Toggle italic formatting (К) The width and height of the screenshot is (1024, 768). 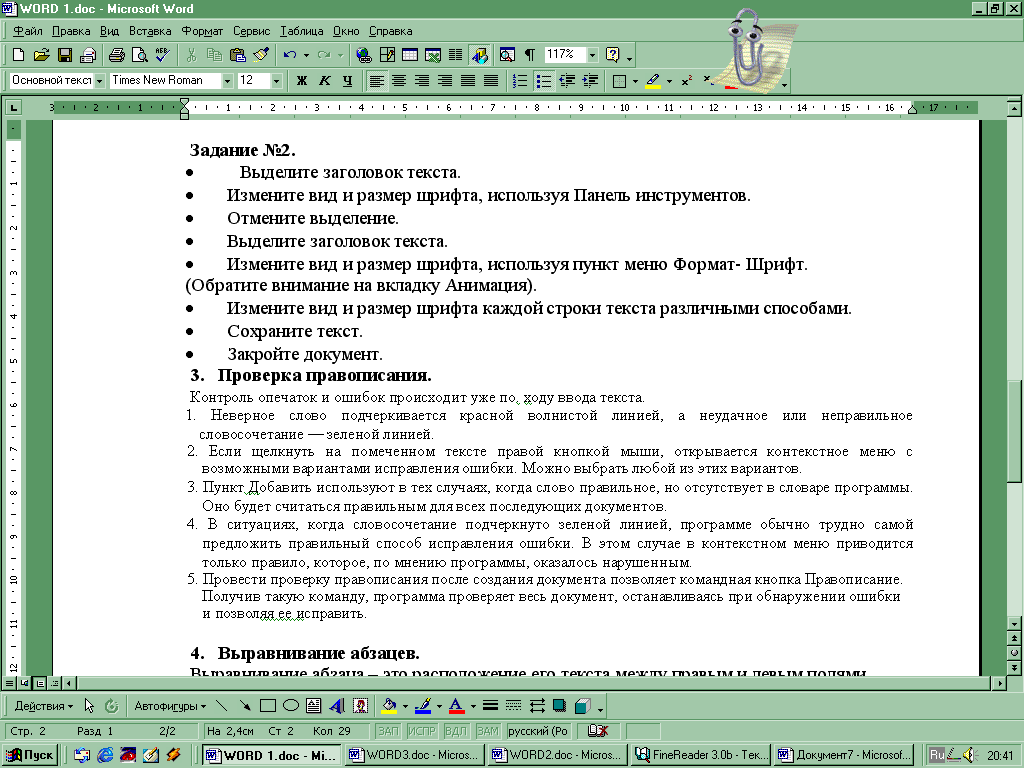(x=325, y=80)
